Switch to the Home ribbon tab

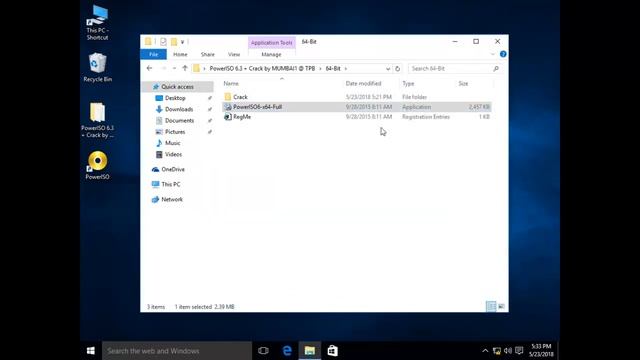[180, 54]
